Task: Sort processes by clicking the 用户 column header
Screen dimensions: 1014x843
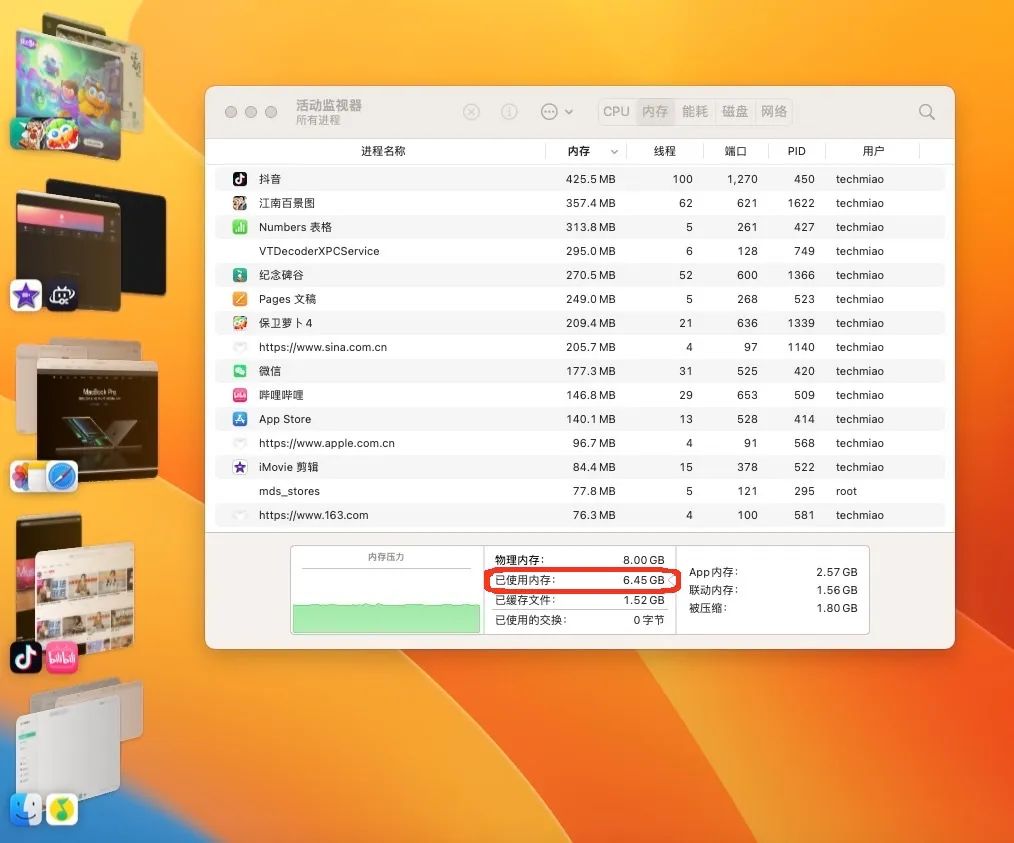Action: point(874,151)
